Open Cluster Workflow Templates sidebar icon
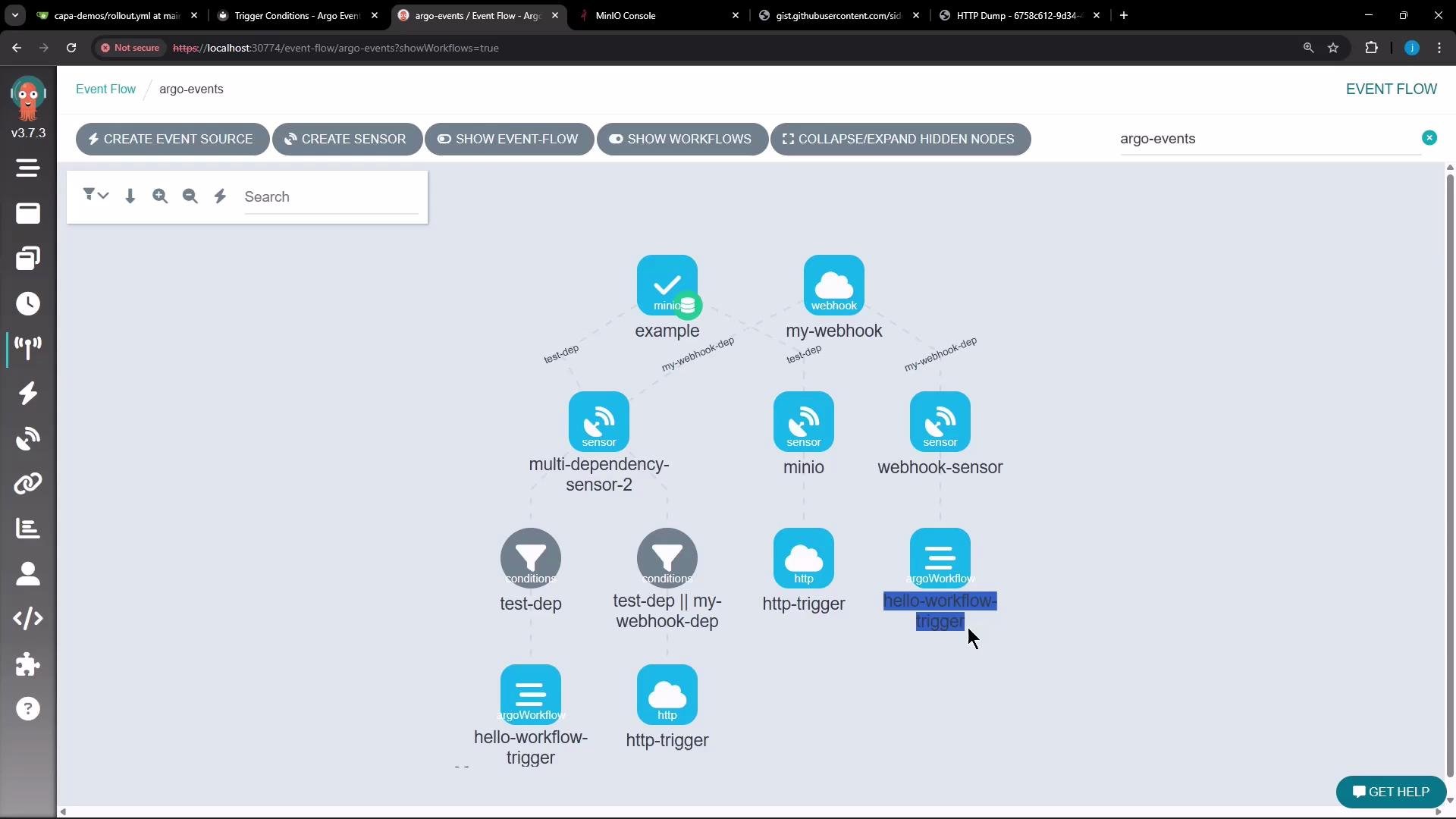 [28, 259]
